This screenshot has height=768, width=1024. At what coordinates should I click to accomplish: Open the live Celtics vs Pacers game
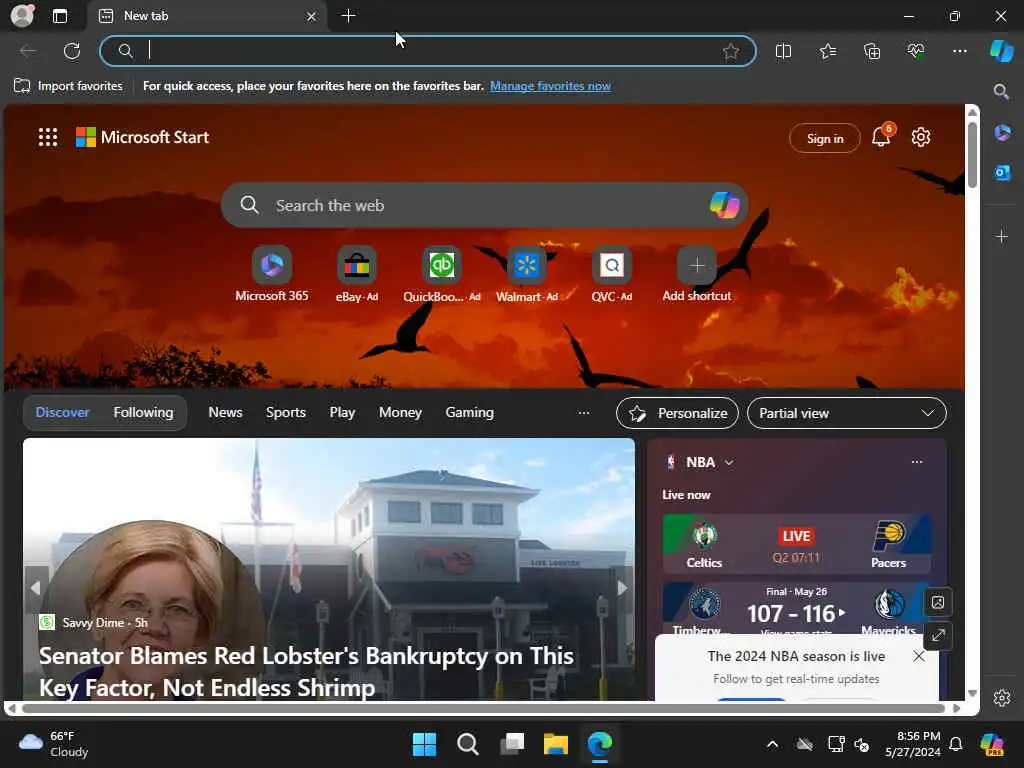tap(797, 544)
